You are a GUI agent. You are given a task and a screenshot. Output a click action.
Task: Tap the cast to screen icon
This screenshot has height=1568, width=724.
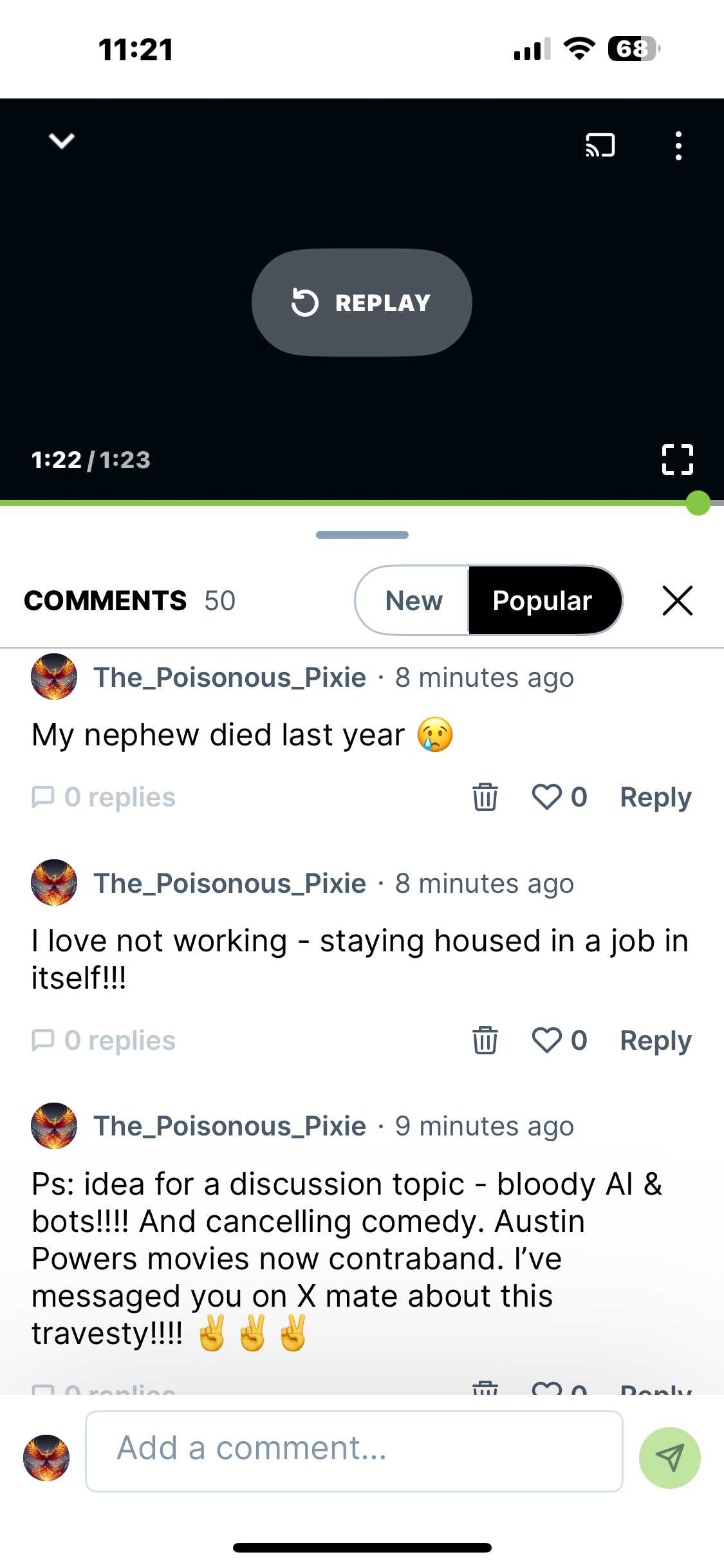click(x=600, y=145)
